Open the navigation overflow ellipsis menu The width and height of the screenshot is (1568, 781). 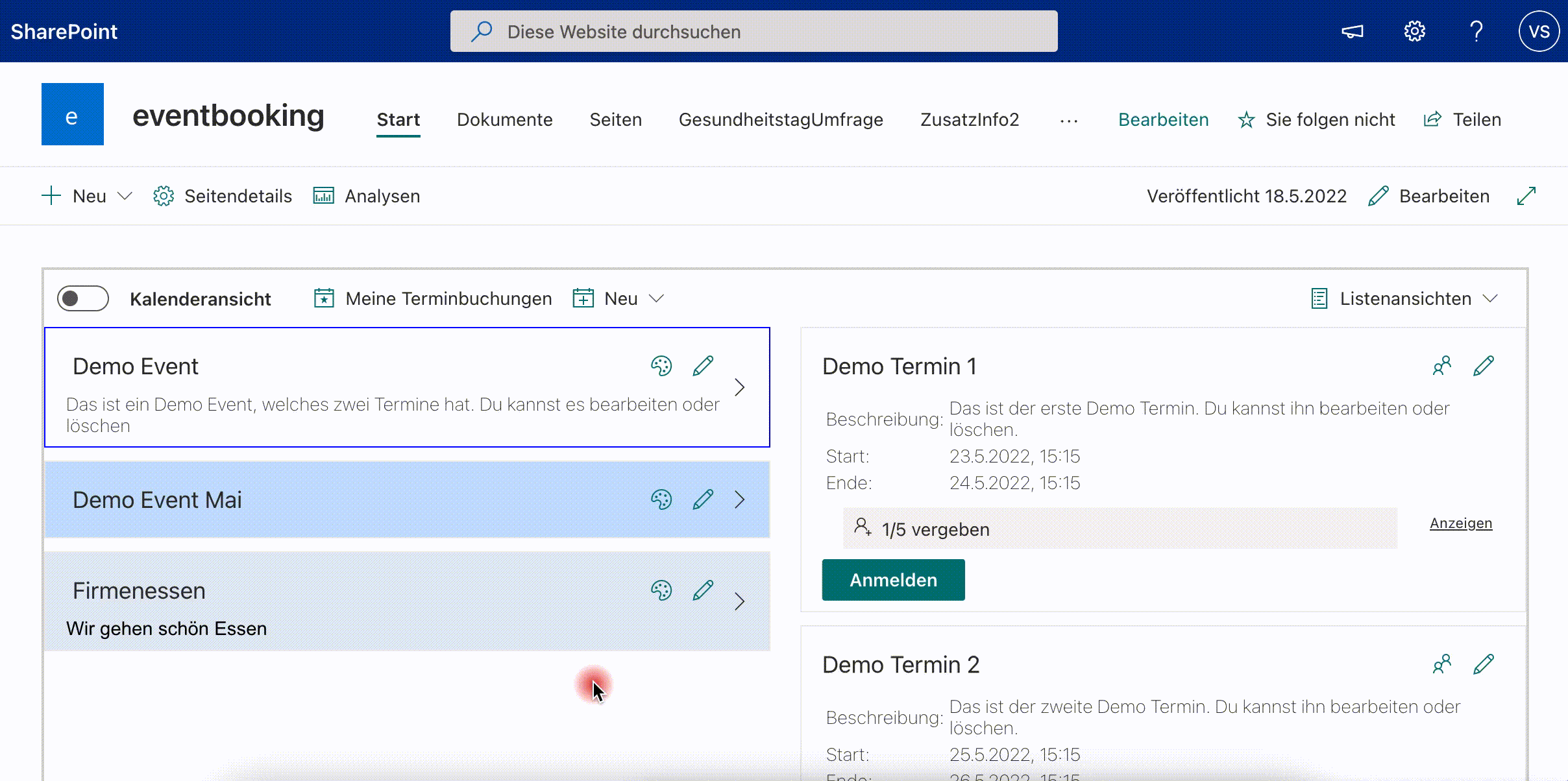(1069, 120)
